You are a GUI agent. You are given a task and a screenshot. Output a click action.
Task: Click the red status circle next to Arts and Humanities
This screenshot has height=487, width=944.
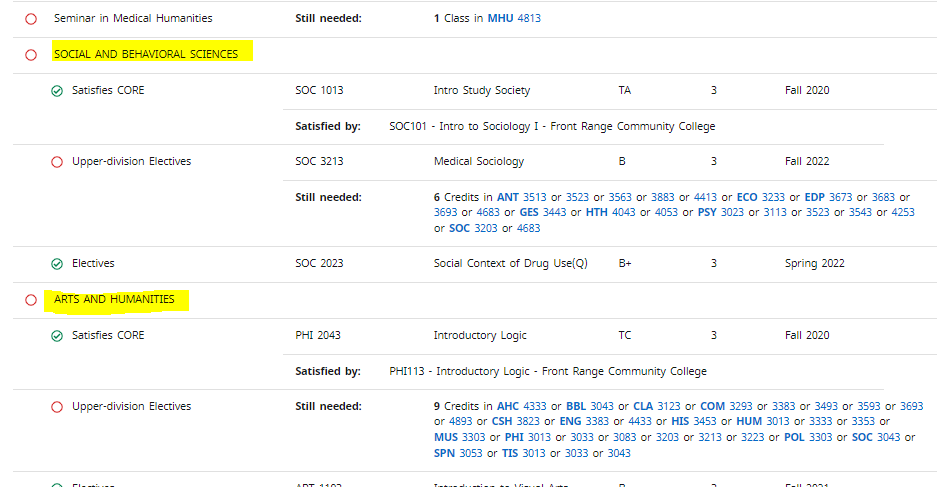(x=31, y=300)
